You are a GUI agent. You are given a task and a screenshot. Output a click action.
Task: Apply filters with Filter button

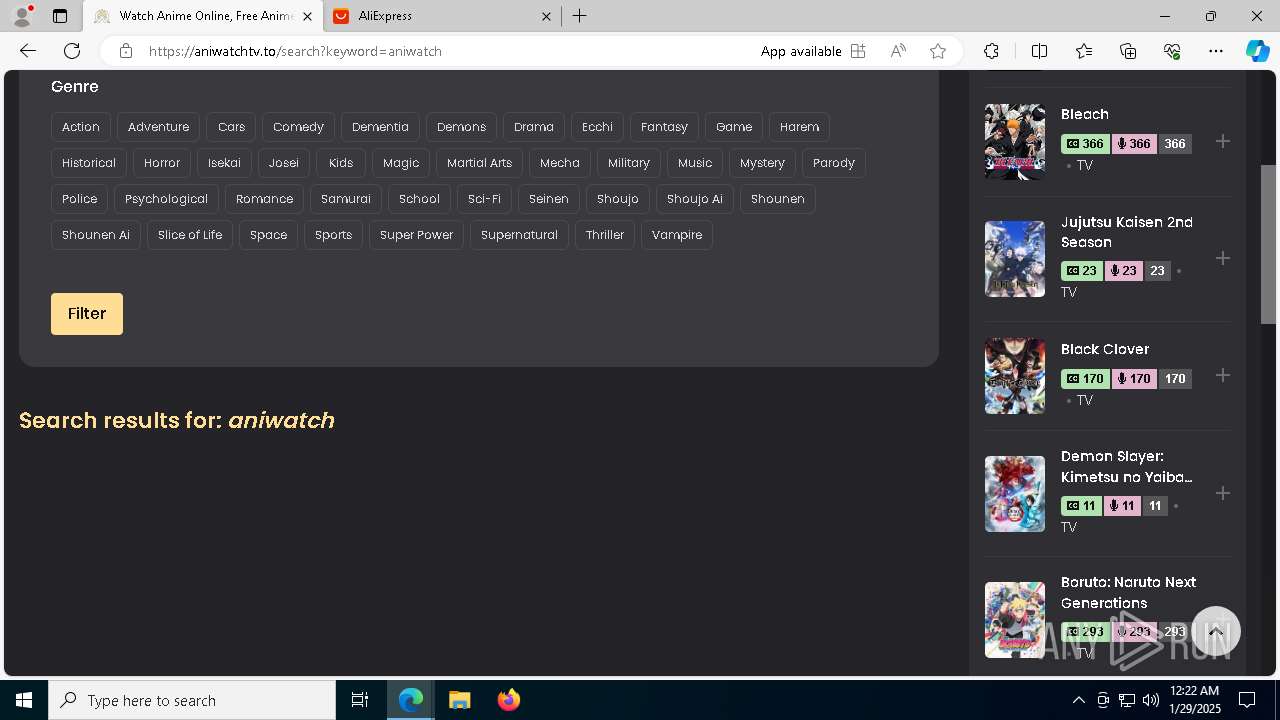pos(87,314)
